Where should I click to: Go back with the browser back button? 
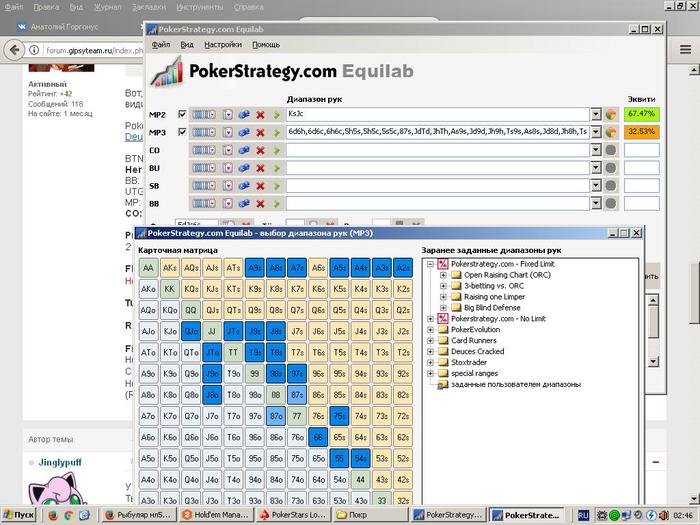click(x=15, y=50)
